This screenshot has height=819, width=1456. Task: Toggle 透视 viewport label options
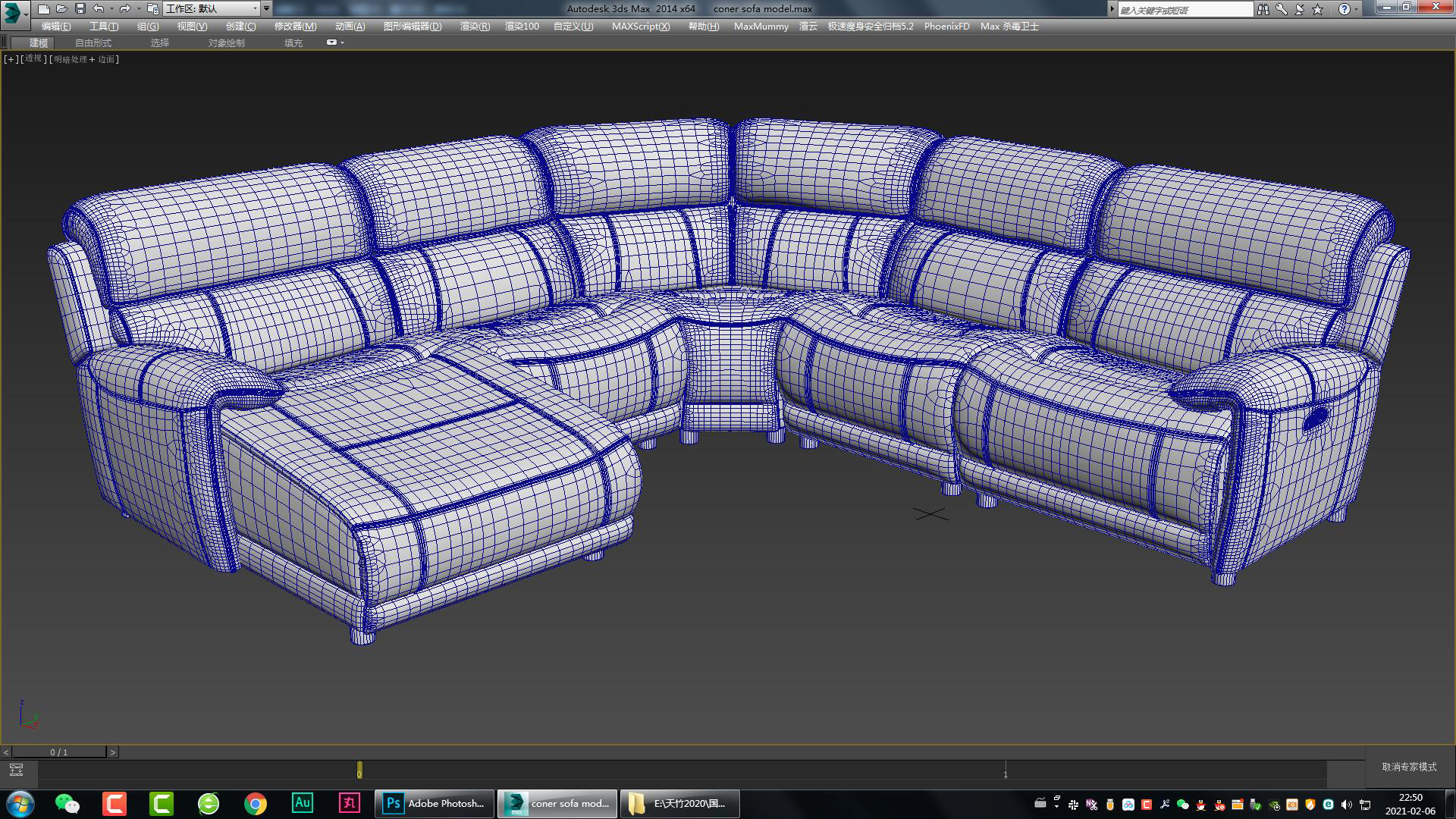[x=33, y=58]
